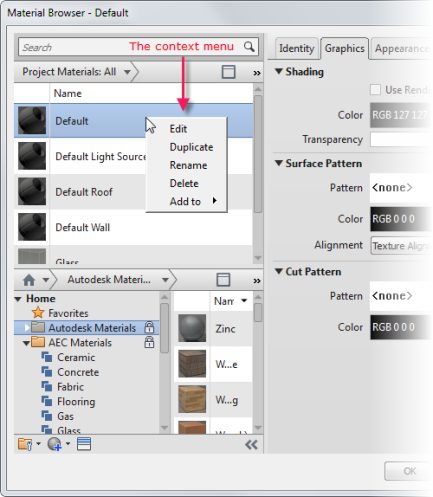Screen dimensions: 433x497
Task: Switch to the Identity tab
Action: [297, 49]
